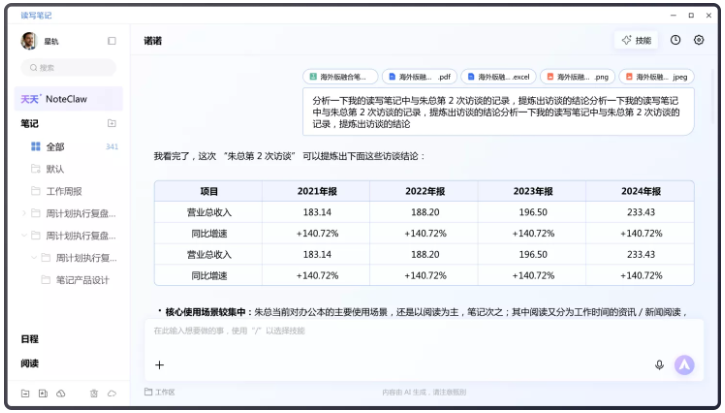Click the microphone voice input icon

point(659,365)
